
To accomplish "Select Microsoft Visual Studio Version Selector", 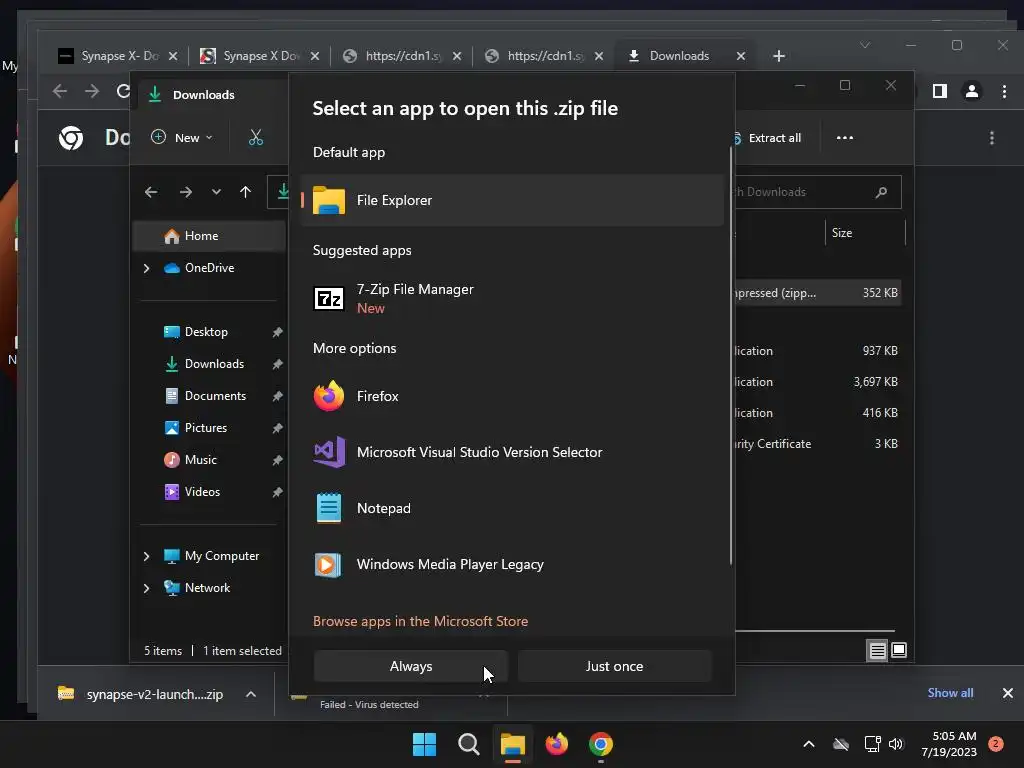I will (512, 452).
